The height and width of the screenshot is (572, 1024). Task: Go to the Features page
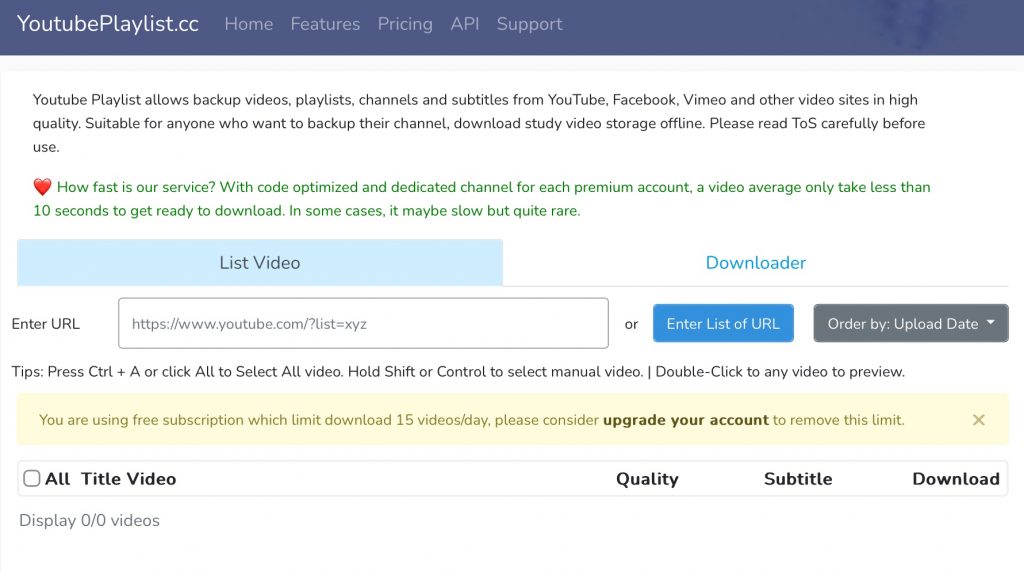coord(325,24)
